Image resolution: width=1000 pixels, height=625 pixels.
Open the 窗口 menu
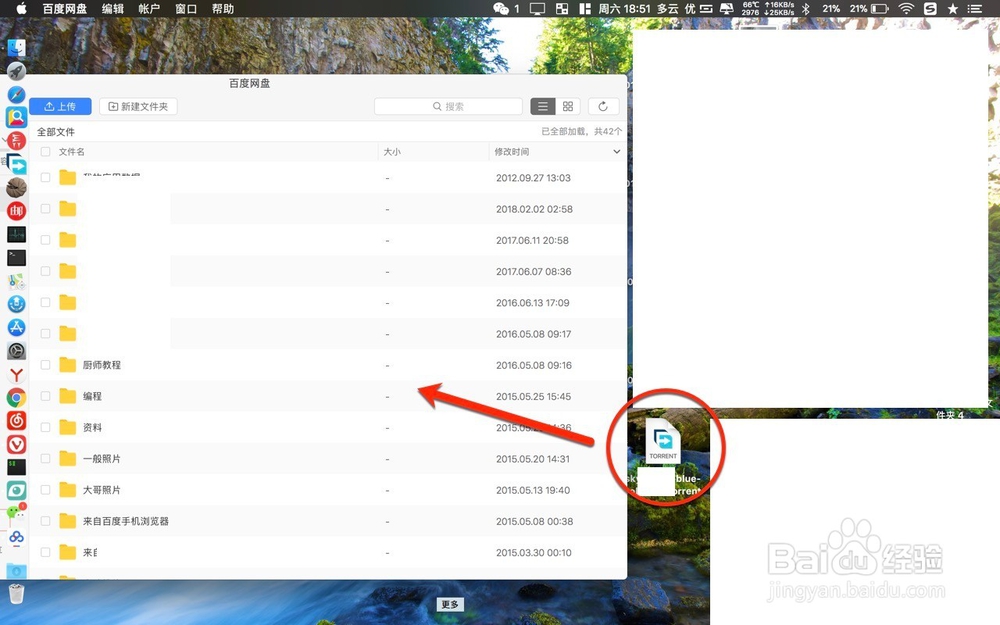point(186,8)
